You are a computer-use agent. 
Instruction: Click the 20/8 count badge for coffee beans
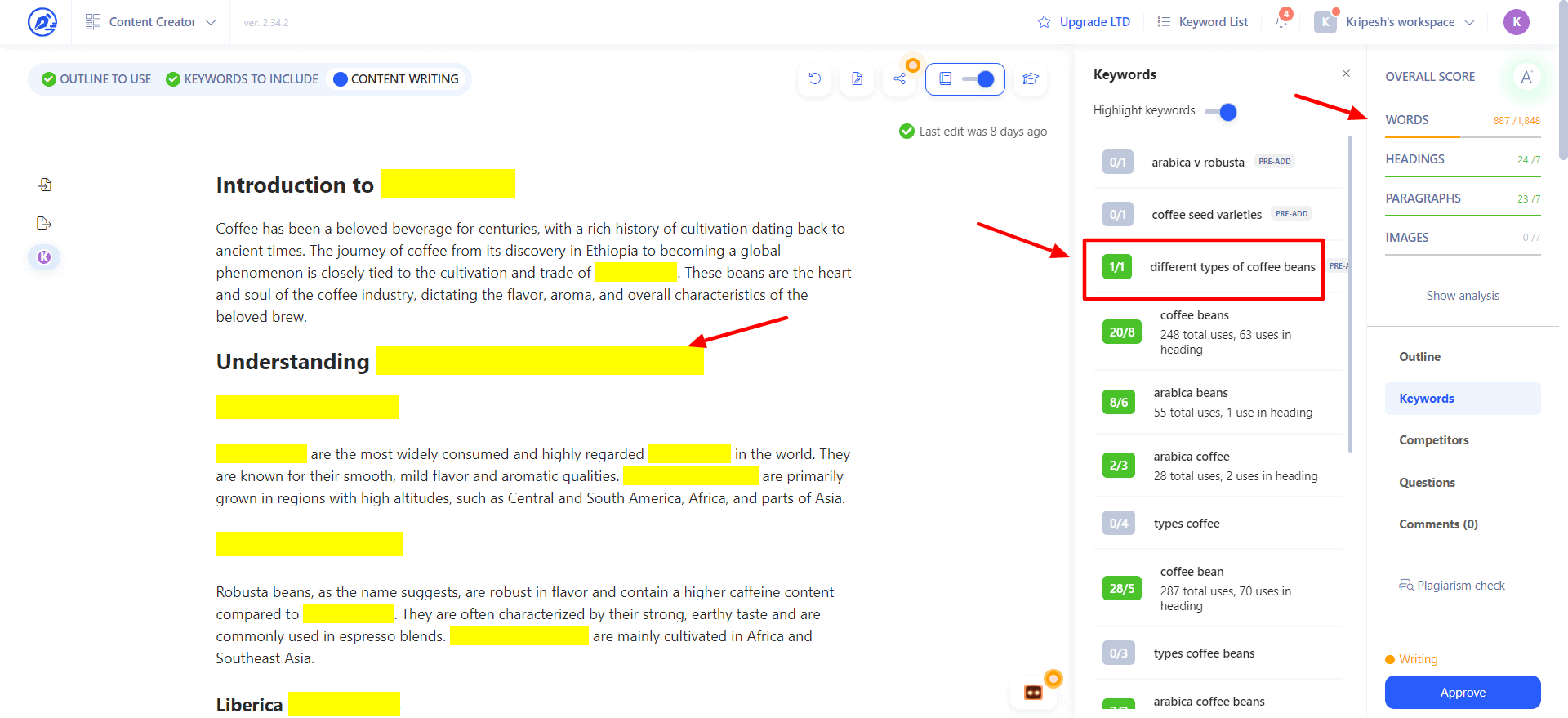pyautogui.click(x=1122, y=332)
